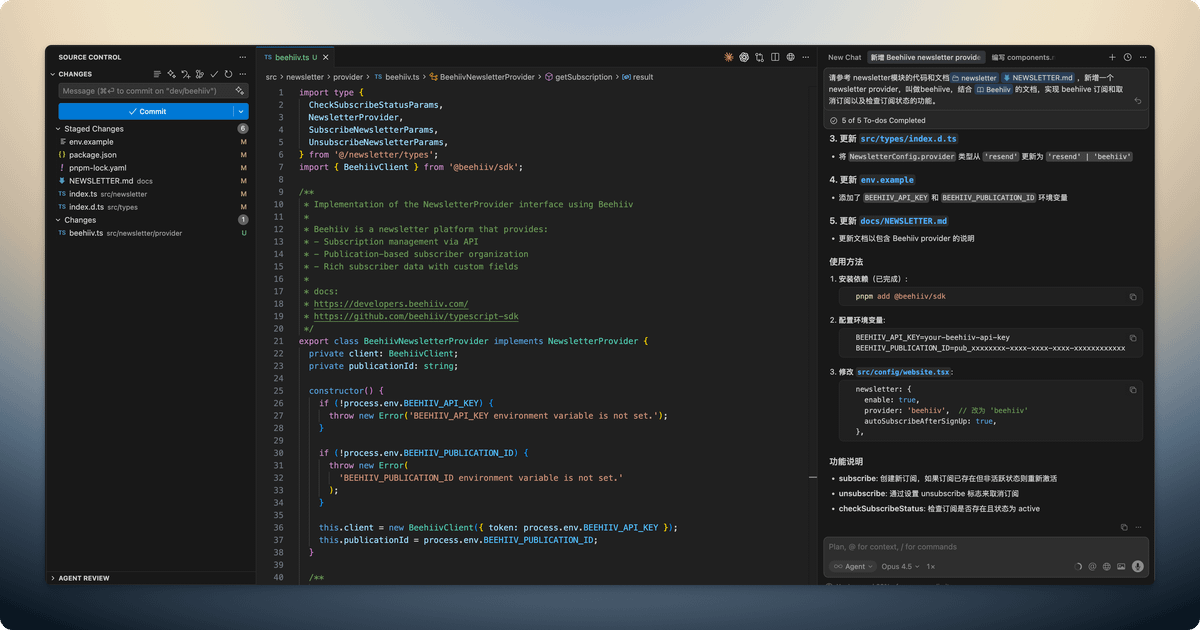This screenshot has height=630, width=1200.
Task: Open the developers.beehiiv.com docs link
Action: tap(390, 304)
